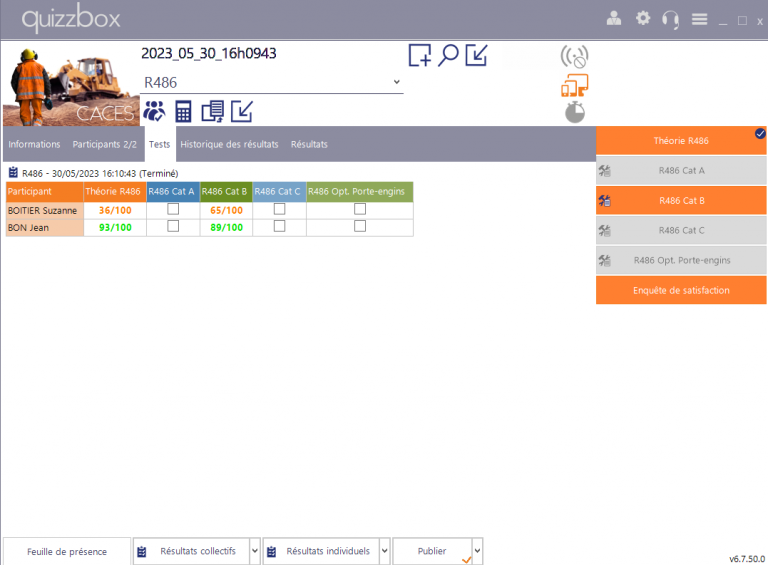The image size is (768, 565).
Task: Click the new session icon
Action: (x=420, y=55)
